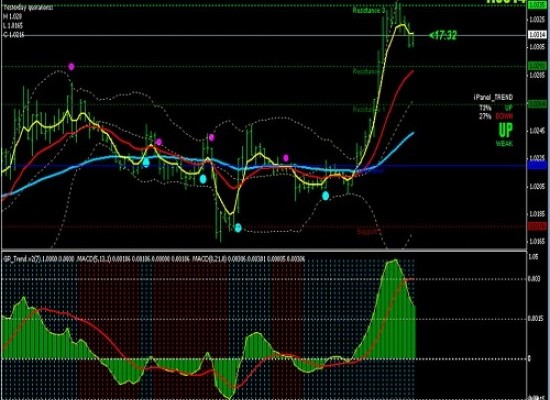Click the 27% DOWN reading in the trend panel
Screen dimensions: 550x400
496,116
